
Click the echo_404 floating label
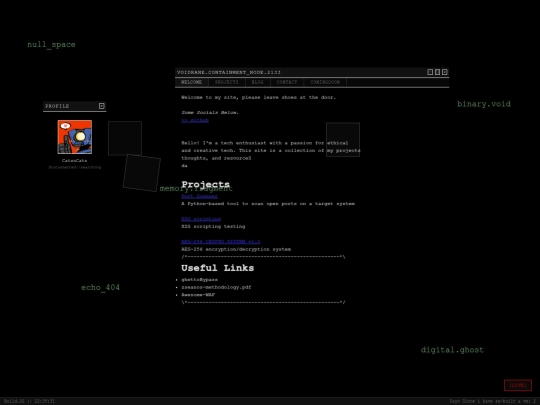pos(101,288)
